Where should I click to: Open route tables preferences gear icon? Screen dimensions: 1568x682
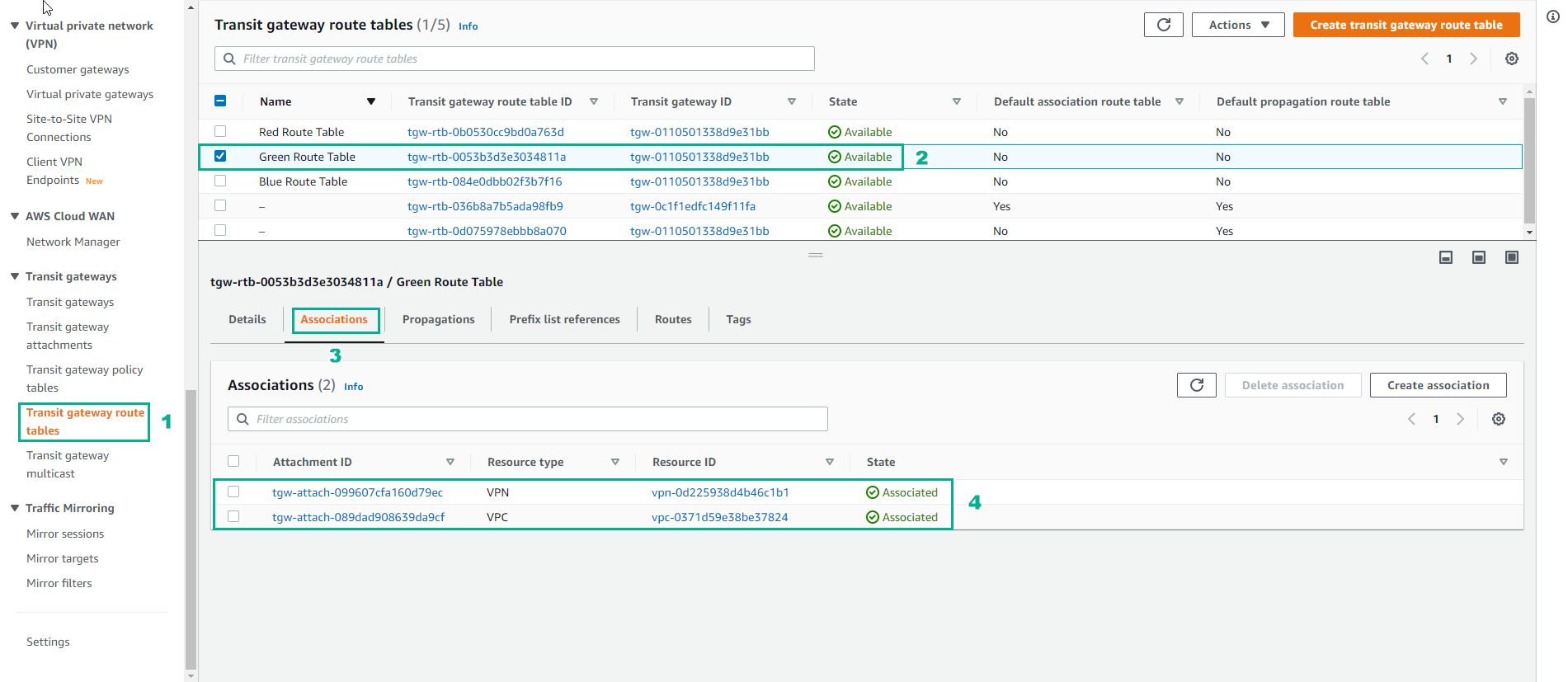tap(1512, 59)
